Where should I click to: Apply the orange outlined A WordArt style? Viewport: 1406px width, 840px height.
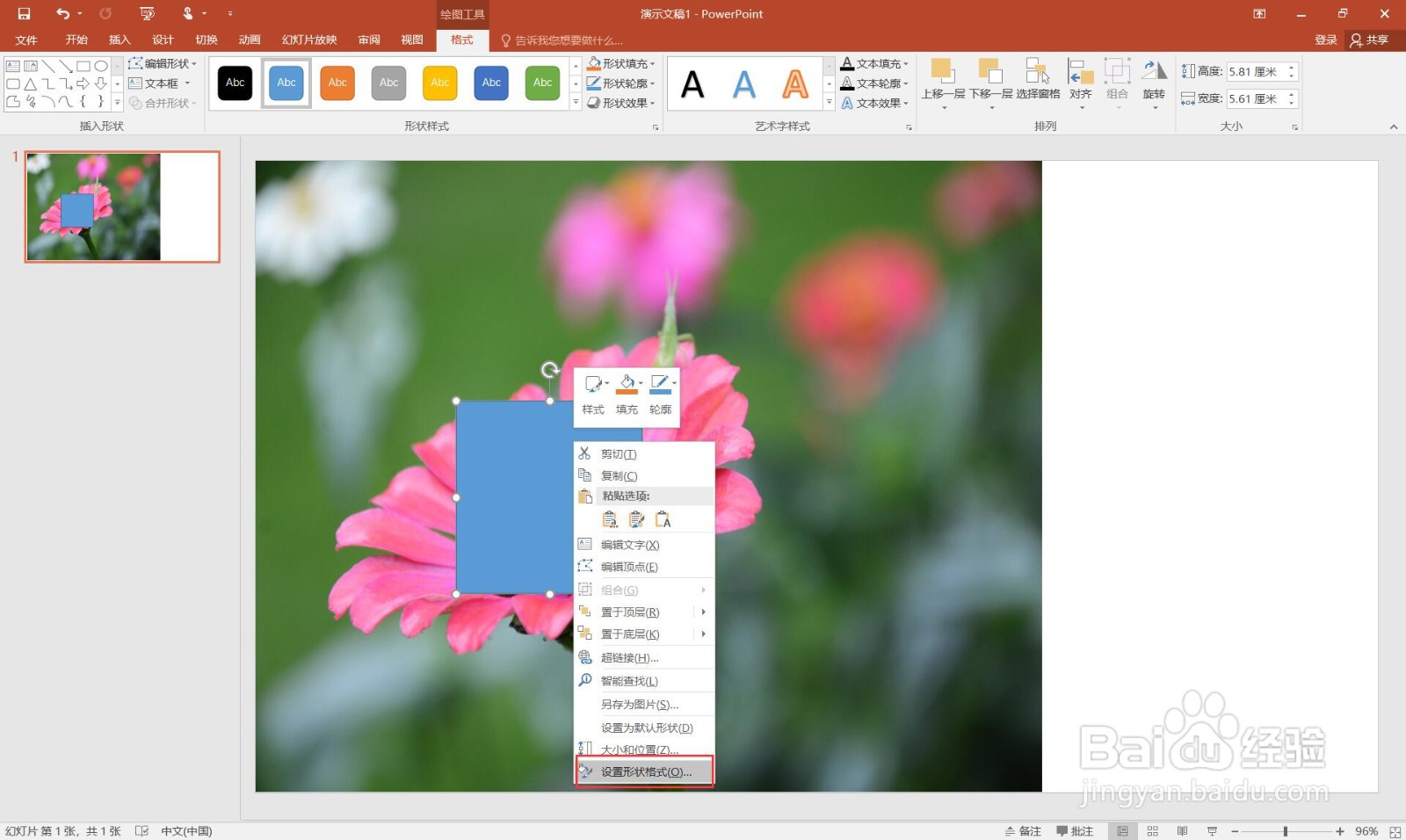pyautogui.click(x=795, y=84)
